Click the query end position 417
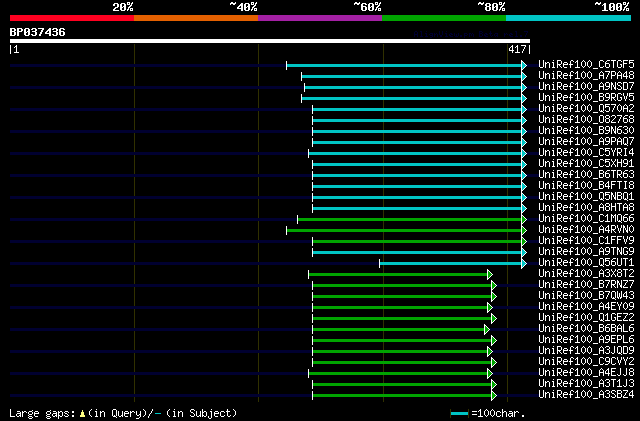Screen dimensions: 640x421 click(517, 49)
